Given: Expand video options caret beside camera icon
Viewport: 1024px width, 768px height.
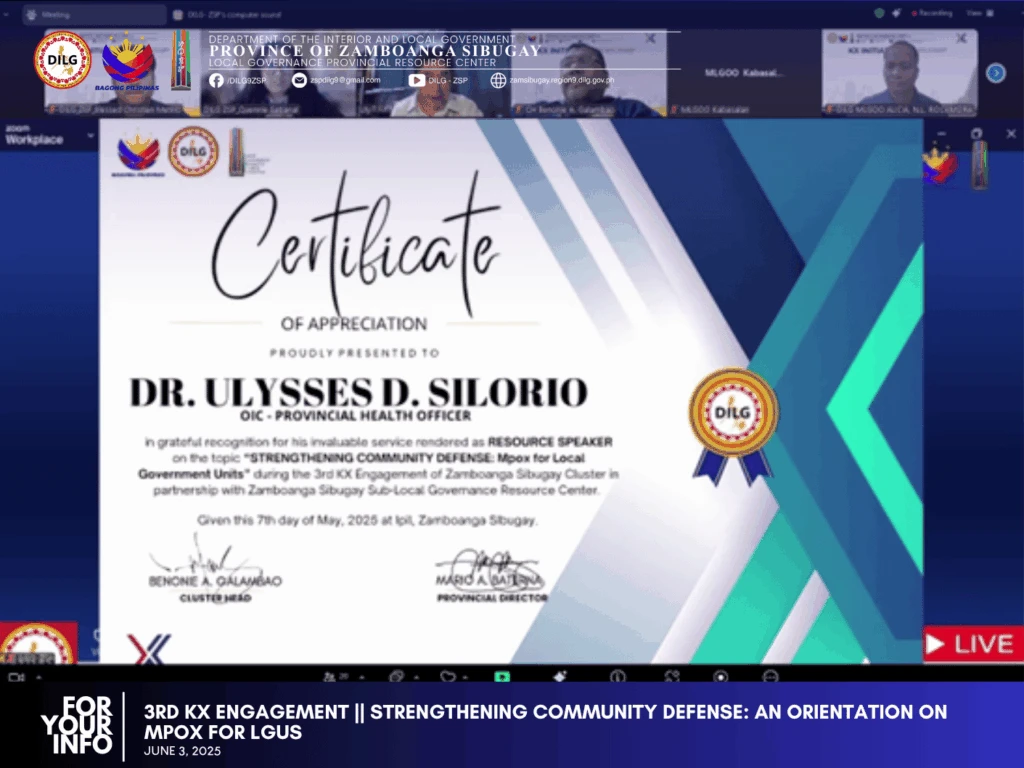Looking at the screenshot, I should coord(39,677).
